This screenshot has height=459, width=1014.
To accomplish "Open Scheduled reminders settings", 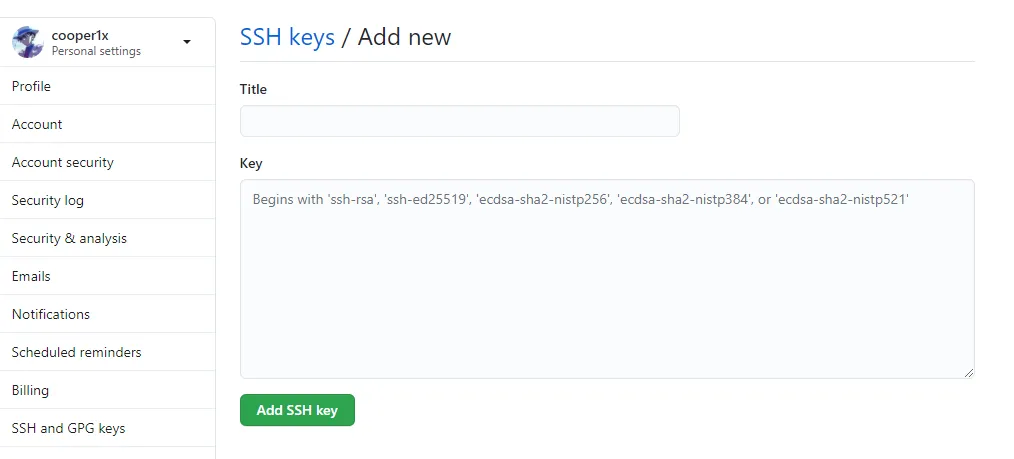I will point(77,352).
